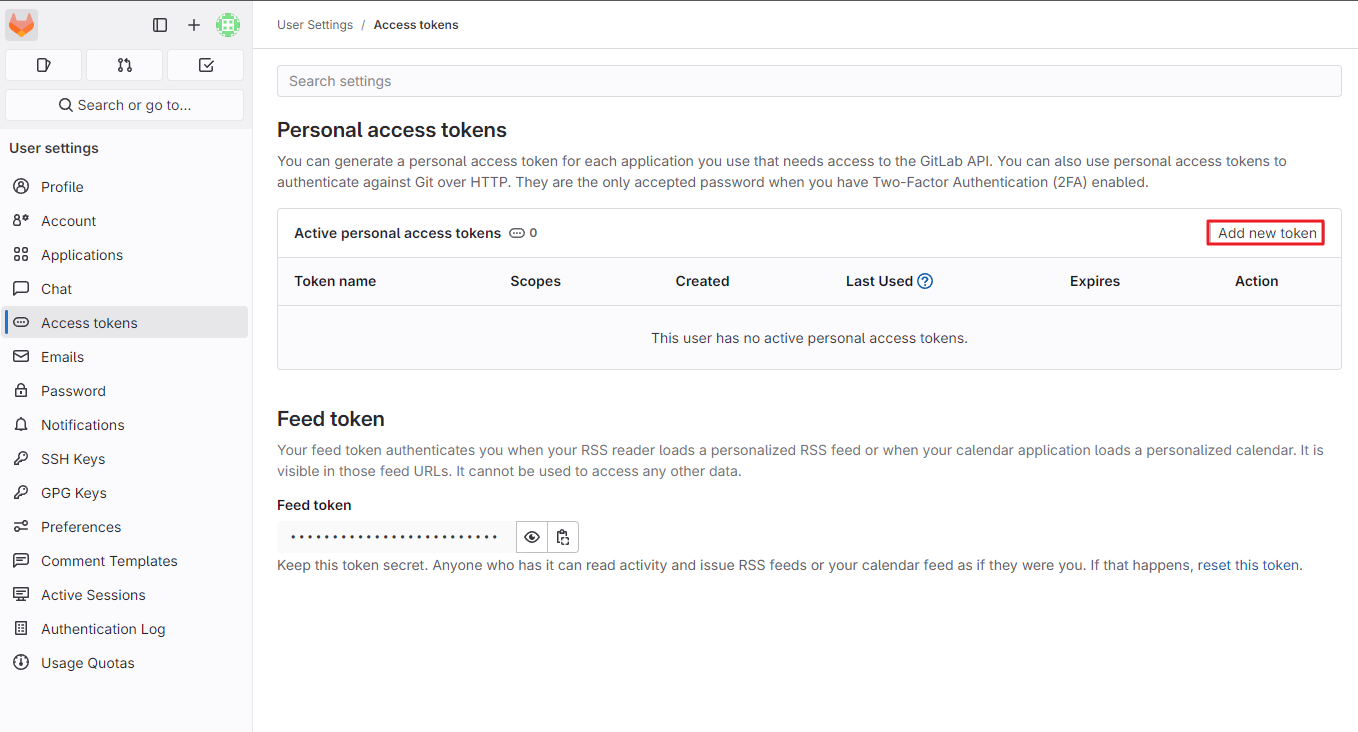
Task: Click the GPG Keys key icon
Action: [x=21, y=493]
